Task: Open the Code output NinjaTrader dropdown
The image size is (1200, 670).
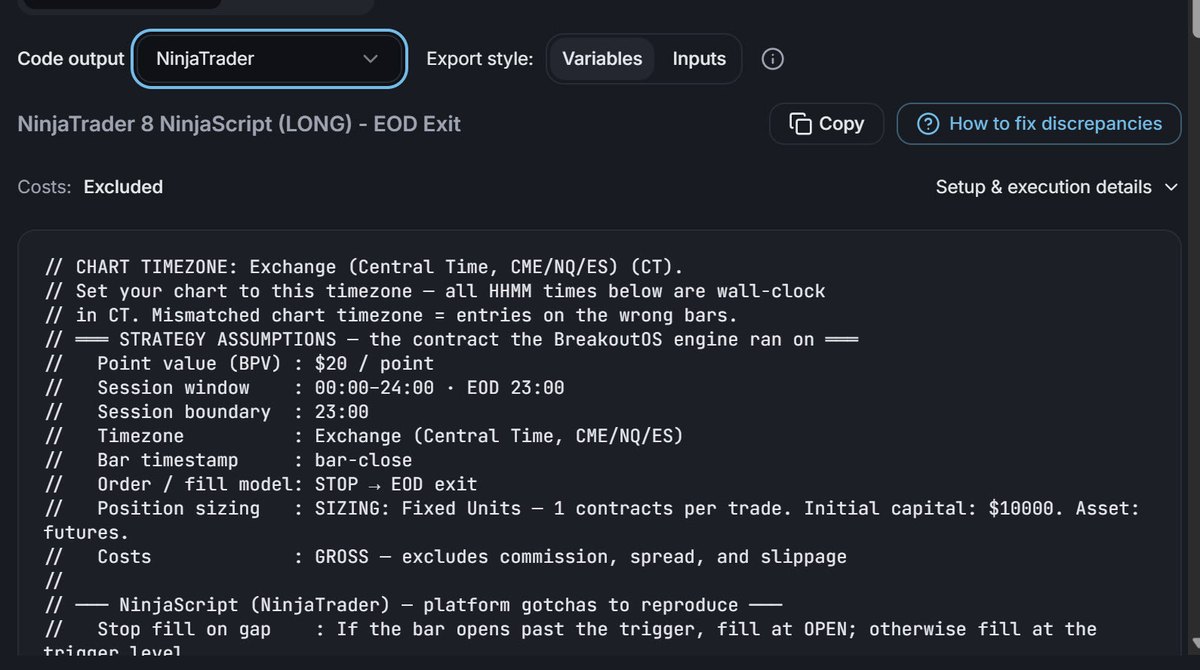Action: tap(268, 59)
